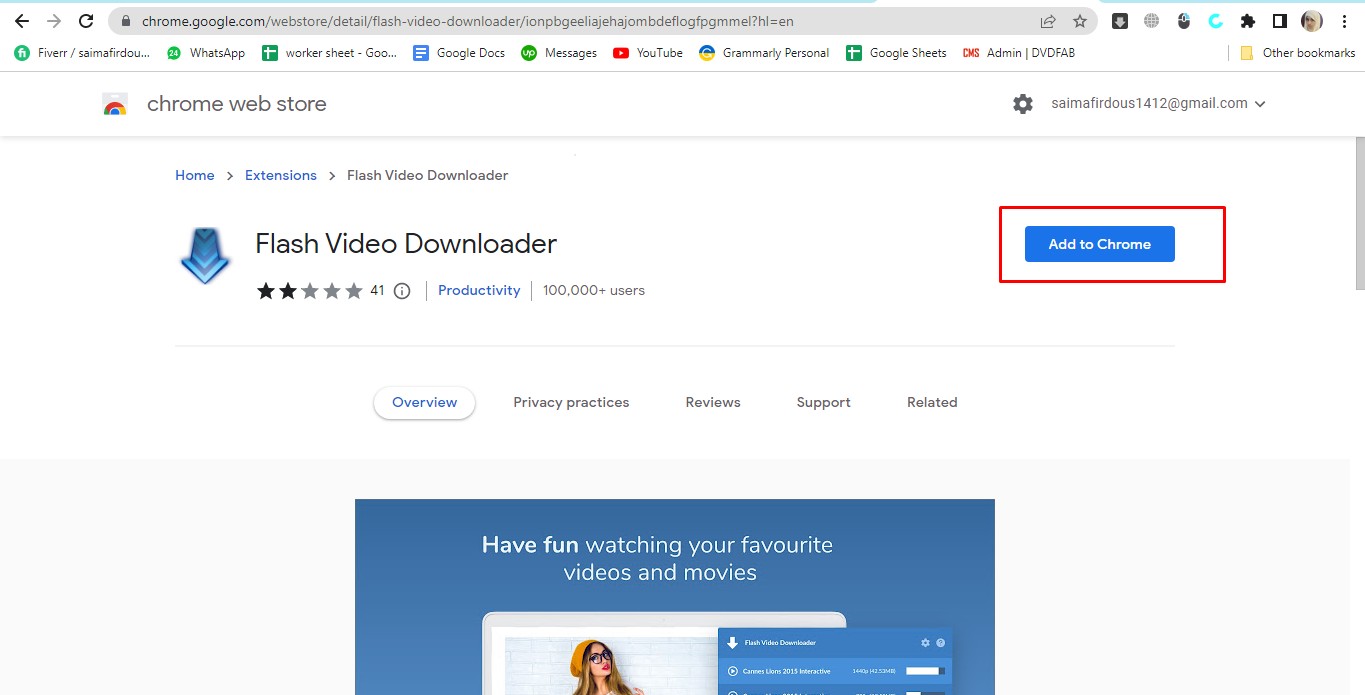This screenshot has width=1365, height=695.
Task: Go back to the previous page
Action: [22, 21]
